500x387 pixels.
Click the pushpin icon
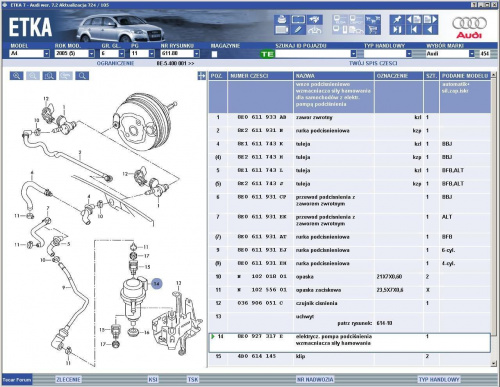[x=397, y=19]
